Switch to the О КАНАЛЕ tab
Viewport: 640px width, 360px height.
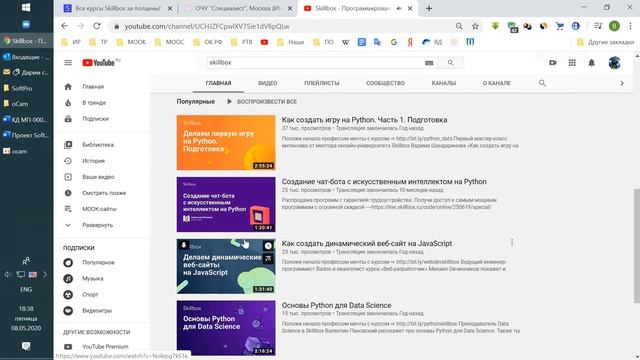pyautogui.click(x=497, y=83)
